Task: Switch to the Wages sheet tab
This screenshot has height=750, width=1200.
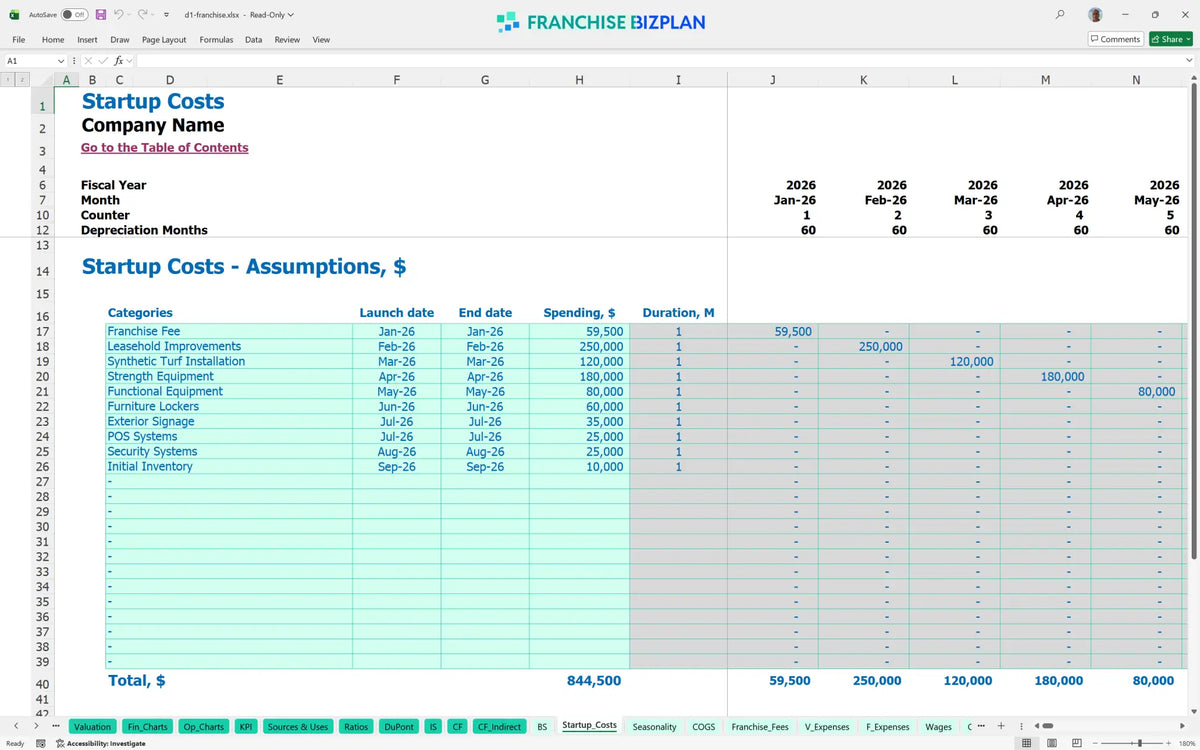Action: [939, 726]
